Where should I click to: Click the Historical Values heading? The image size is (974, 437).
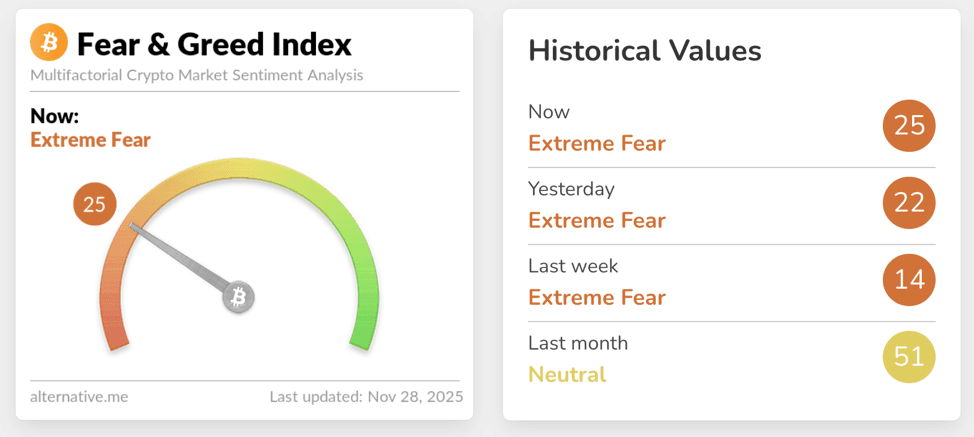pyautogui.click(x=645, y=51)
